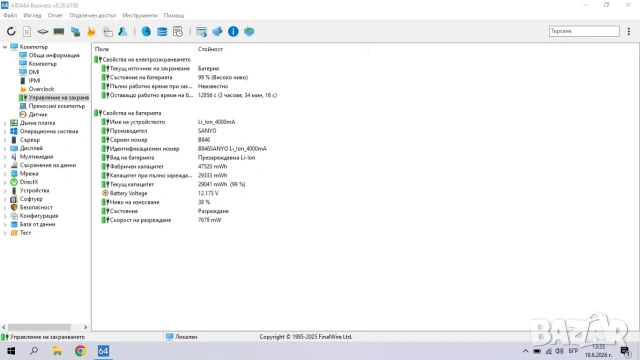Select the IPMI tree item
Image resolution: width=640 pixels, height=360 pixels.
click(34, 81)
